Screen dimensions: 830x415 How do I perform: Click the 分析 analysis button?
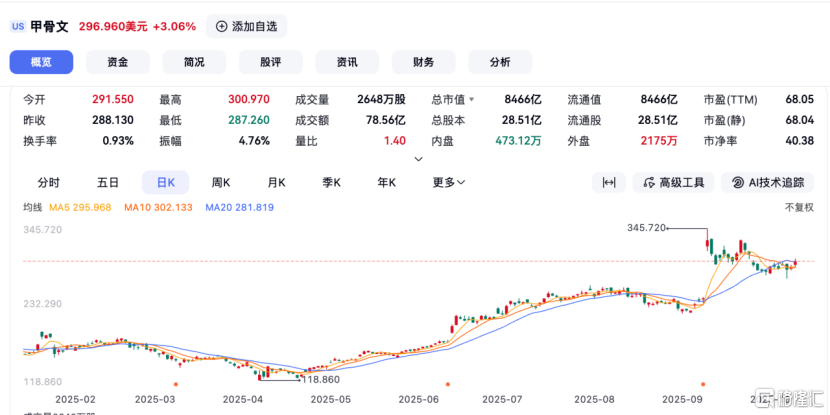coord(499,62)
